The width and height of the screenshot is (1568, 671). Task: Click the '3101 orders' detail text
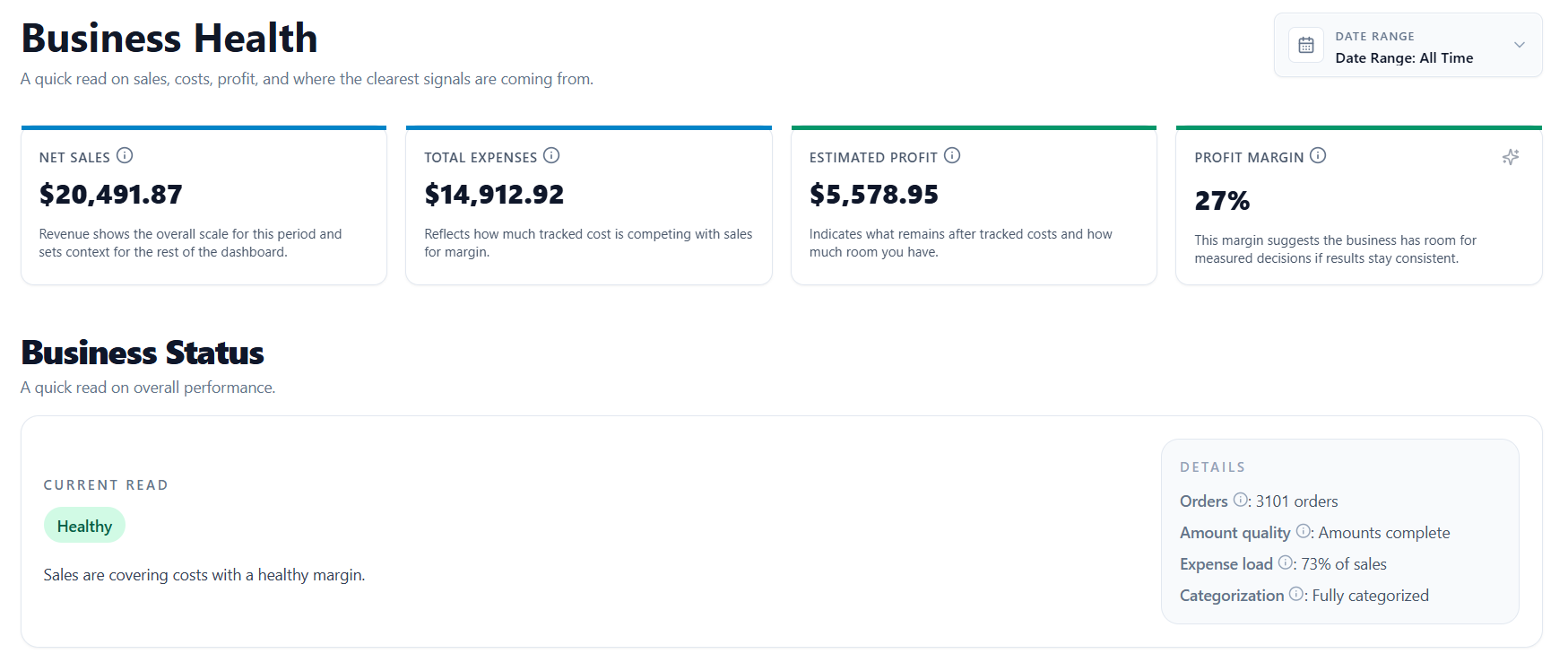click(x=1296, y=501)
